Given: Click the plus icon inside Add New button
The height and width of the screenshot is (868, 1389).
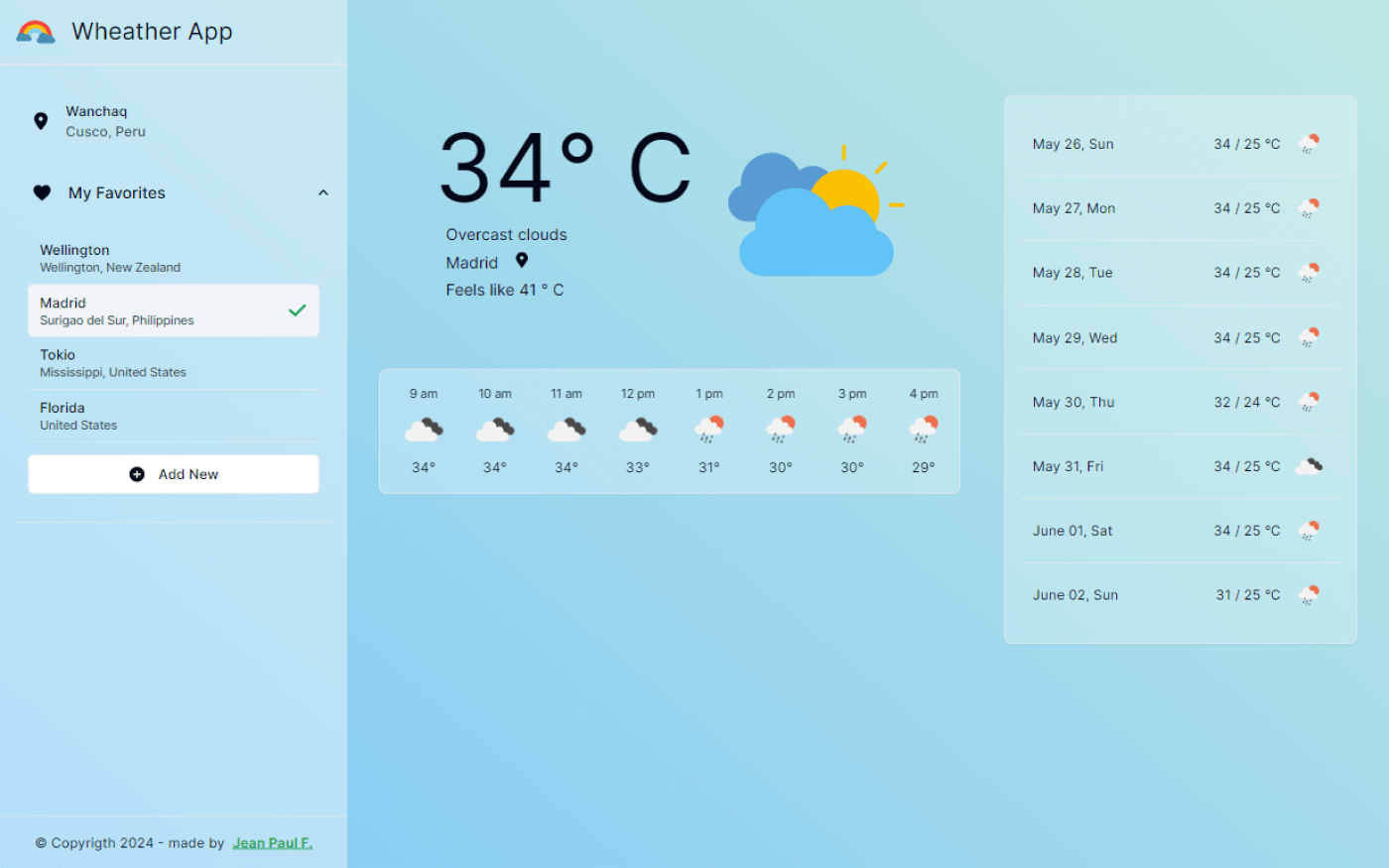Looking at the screenshot, I should pos(136,473).
